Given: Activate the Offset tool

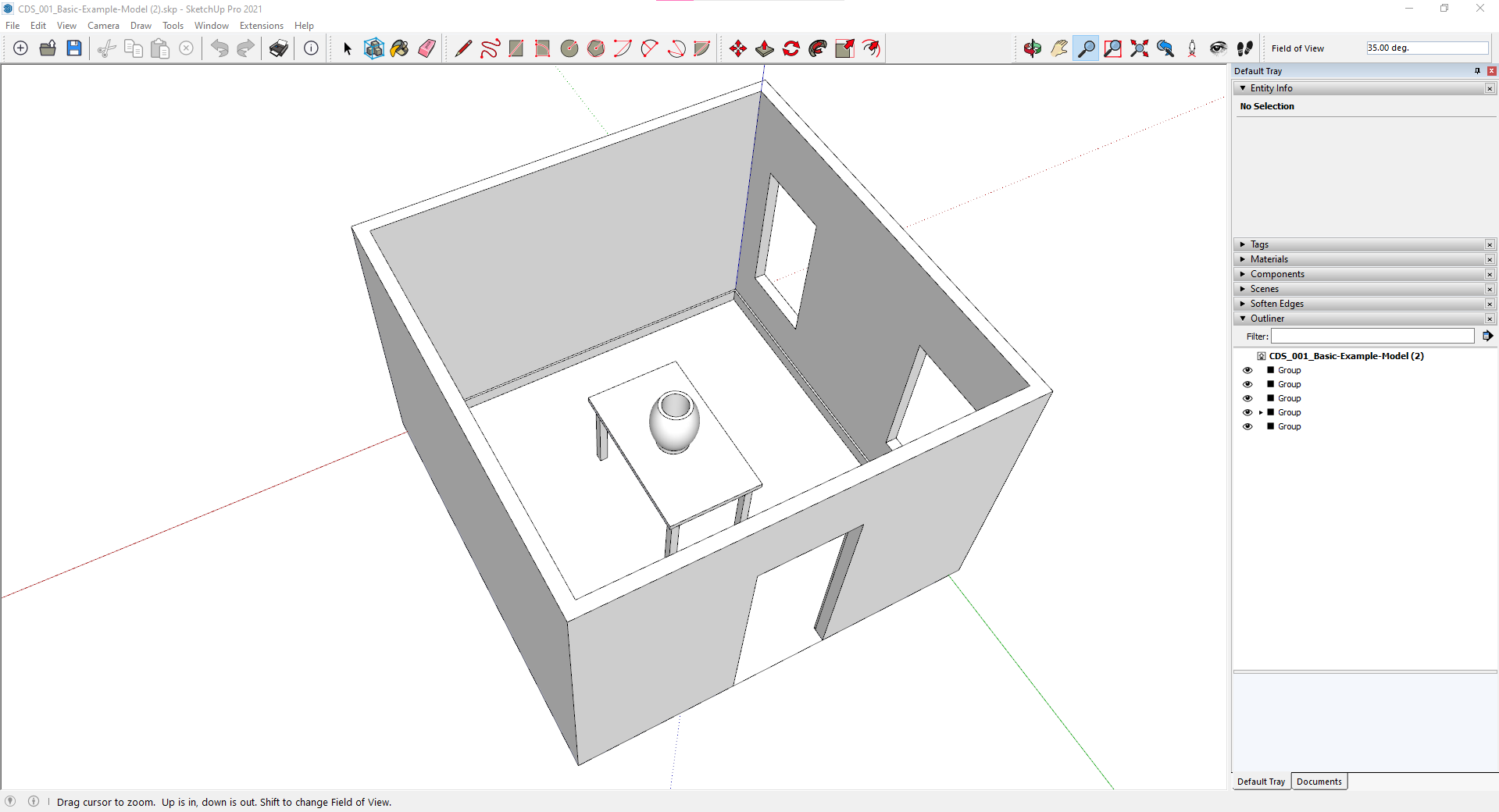Looking at the screenshot, I should point(871,48).
